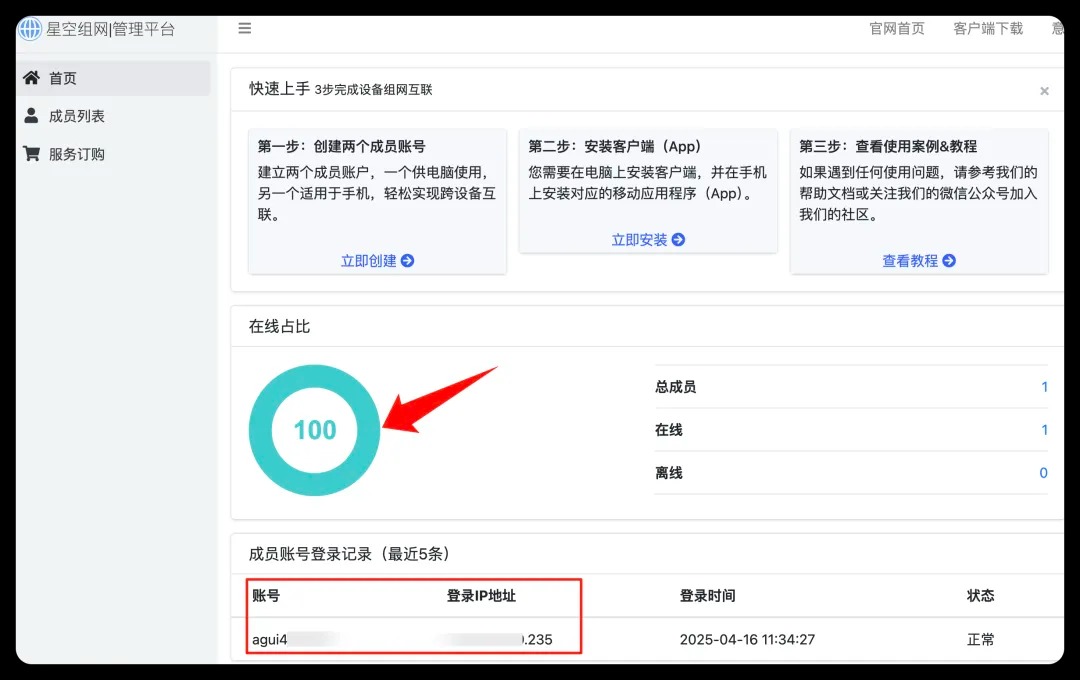Click the globe logo of 星空组网
The width and height of the screenshot is (1080, 680).
[x=30, y=29]
